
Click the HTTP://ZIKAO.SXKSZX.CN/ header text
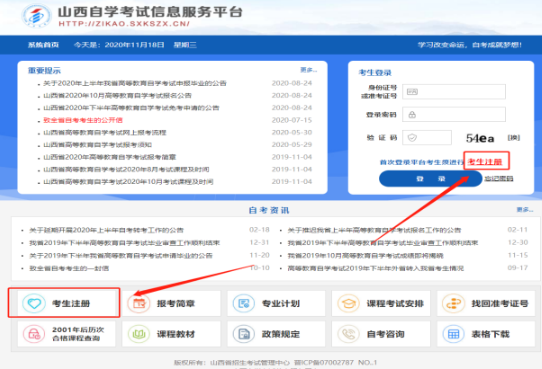(x=124, y=23)
